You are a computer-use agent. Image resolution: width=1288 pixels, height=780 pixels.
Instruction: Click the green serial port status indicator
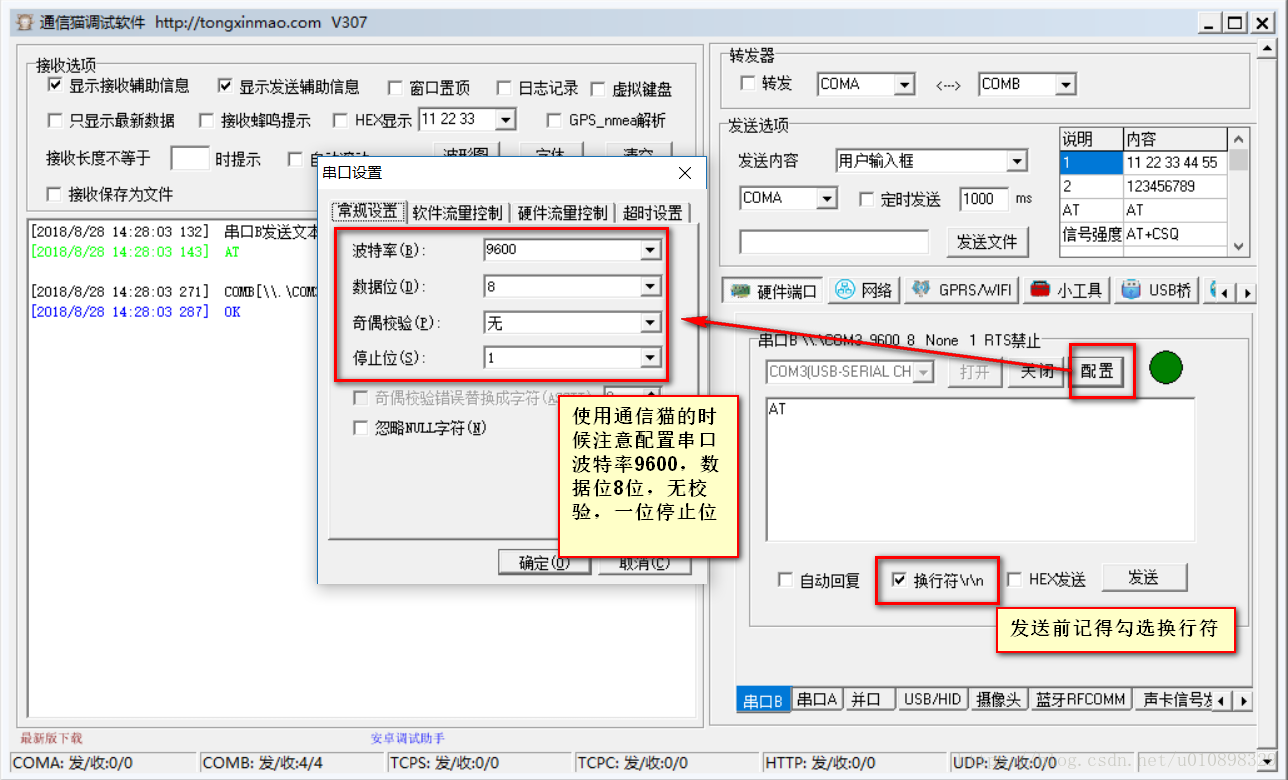point(1165,368)
